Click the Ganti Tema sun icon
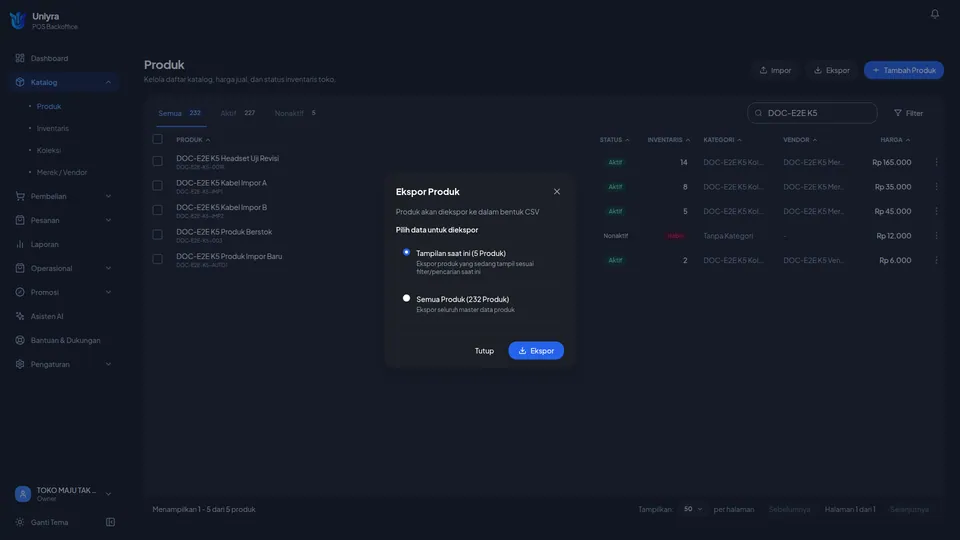This screenshot has width=960, height=540. [x=20, y=522]
